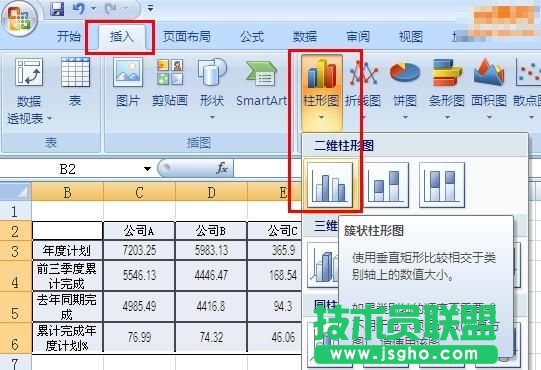Click the 年度计划 cell
541x370 pixels.
(68, 251)
